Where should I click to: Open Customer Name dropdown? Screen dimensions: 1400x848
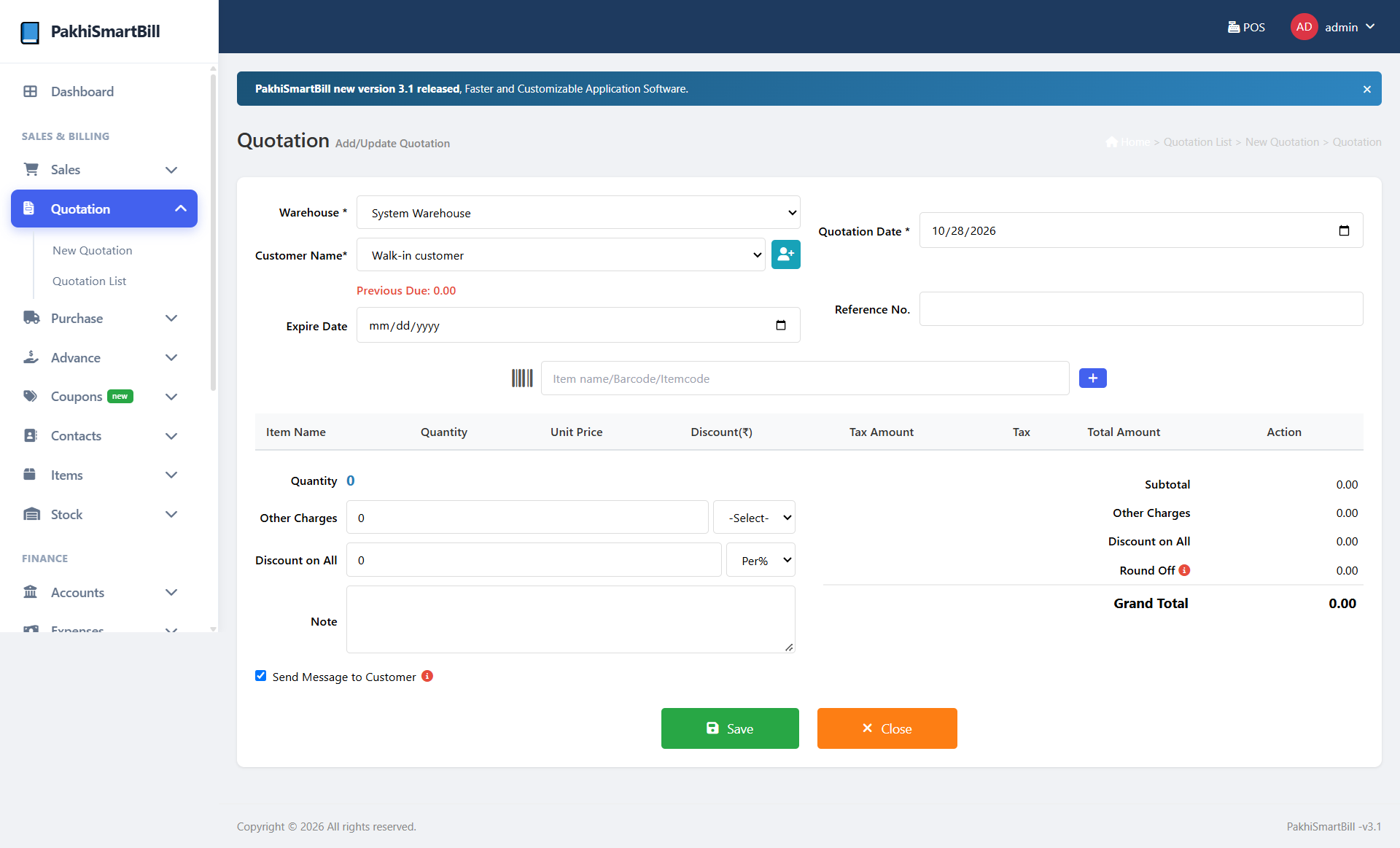tap(561, 255)
